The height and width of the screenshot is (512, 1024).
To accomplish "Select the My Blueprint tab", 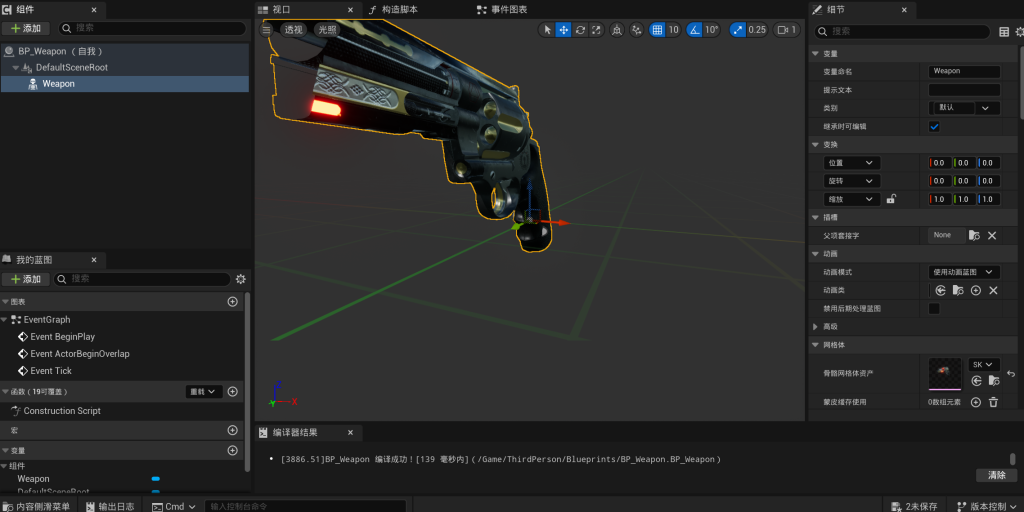I will 52,260.
